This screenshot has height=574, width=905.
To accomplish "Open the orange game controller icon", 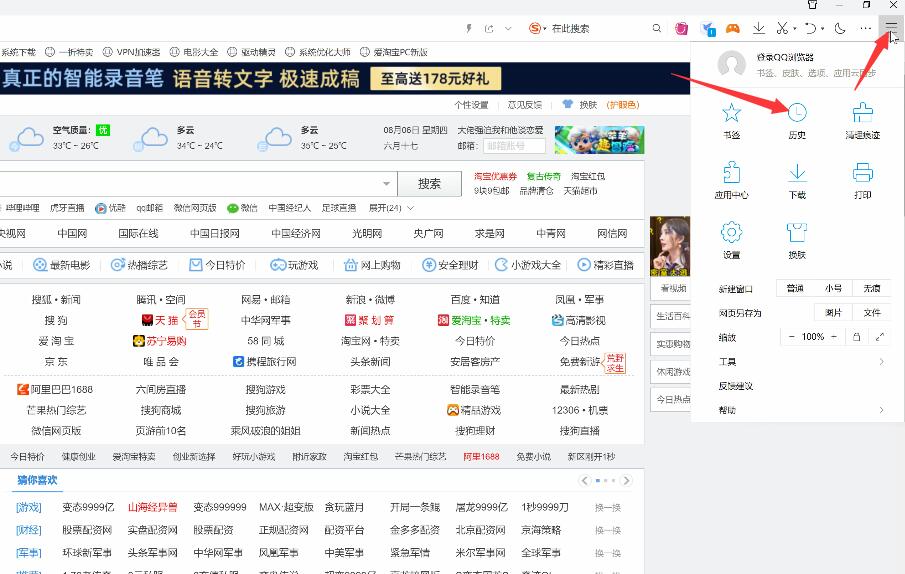I will pyautogui.click(x=733, y=28).
